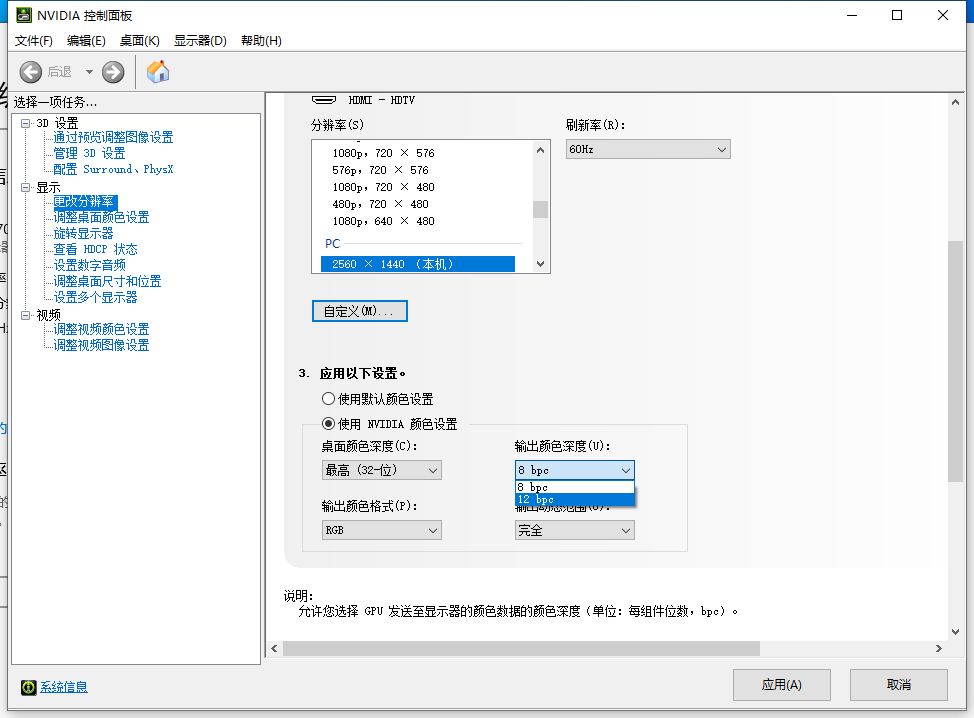Screen dimensions: 974x718
Task: Open 输出颜色格式 RGB dropdown
Action: pyautogui.click(x=381, y=530)
